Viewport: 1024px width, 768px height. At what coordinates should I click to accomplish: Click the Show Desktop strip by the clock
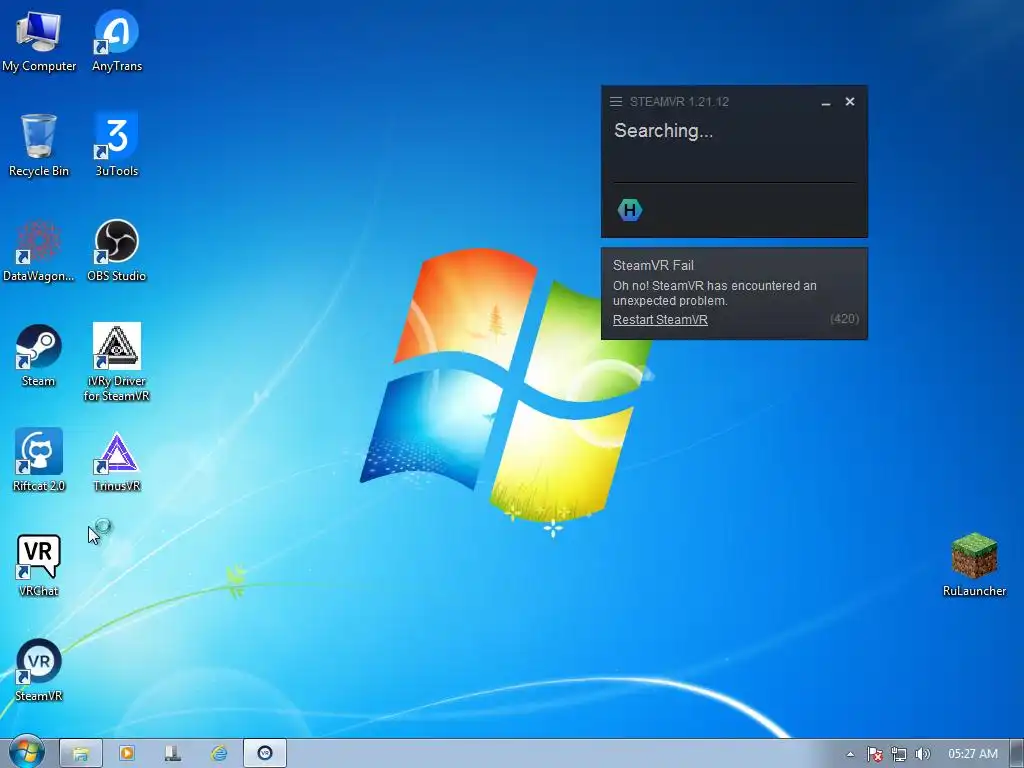pyautogui.click(x=1017, y=753)
